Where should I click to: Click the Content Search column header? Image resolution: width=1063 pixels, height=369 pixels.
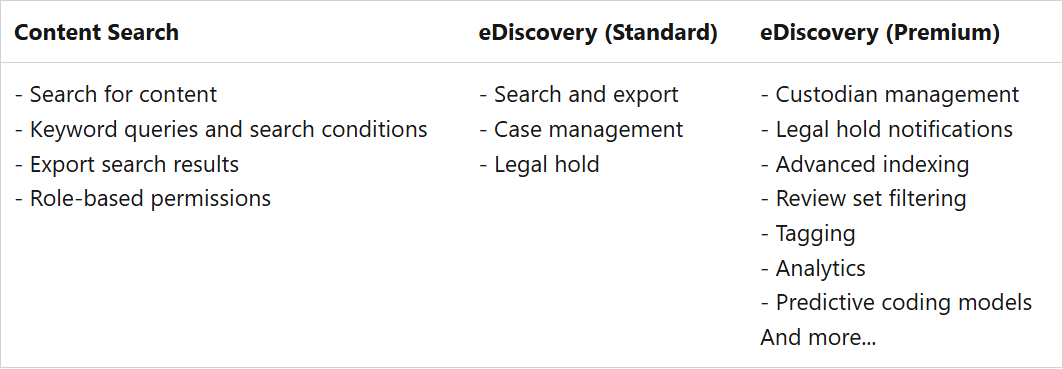click(97, 33)
